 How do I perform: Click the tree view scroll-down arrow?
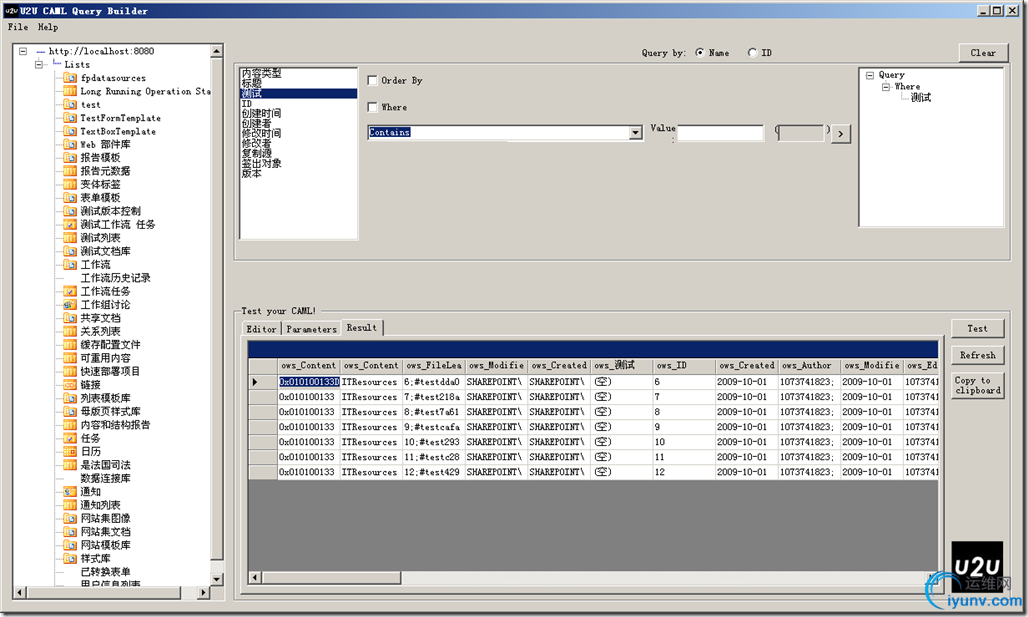pos(217,578)
